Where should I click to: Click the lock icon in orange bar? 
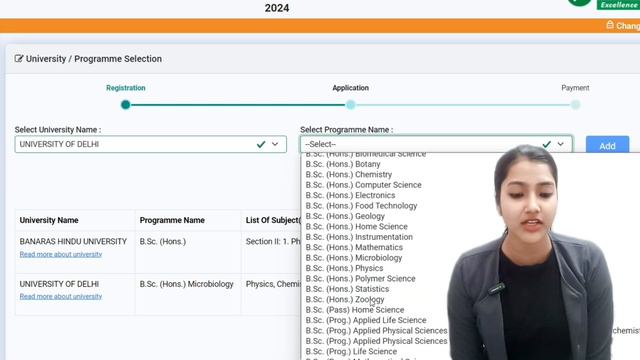[x=610, y=25]
